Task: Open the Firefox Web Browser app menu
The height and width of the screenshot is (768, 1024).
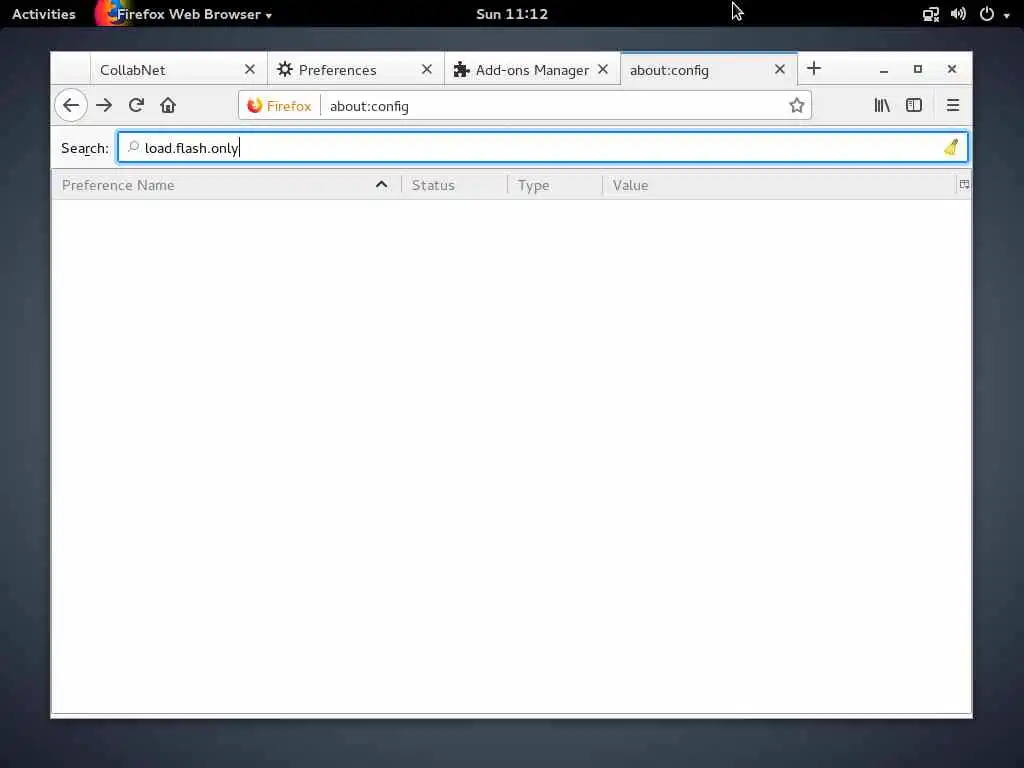Action: coord(184,14)
